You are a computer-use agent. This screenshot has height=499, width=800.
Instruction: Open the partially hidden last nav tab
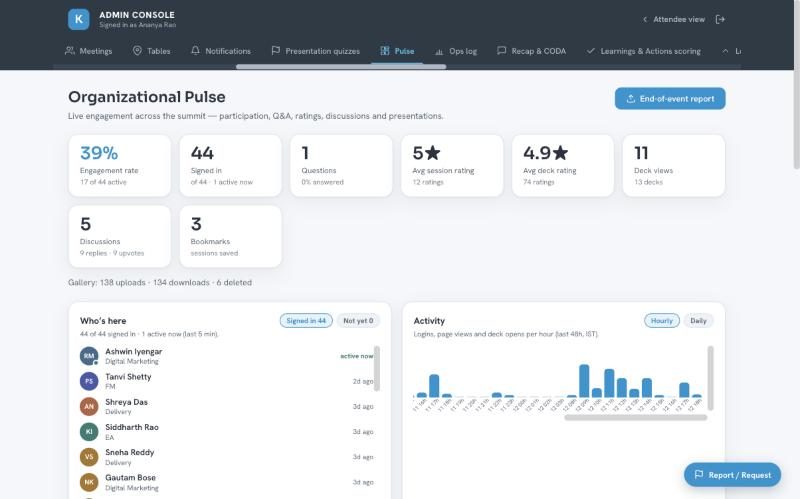(x=731, y=51)
